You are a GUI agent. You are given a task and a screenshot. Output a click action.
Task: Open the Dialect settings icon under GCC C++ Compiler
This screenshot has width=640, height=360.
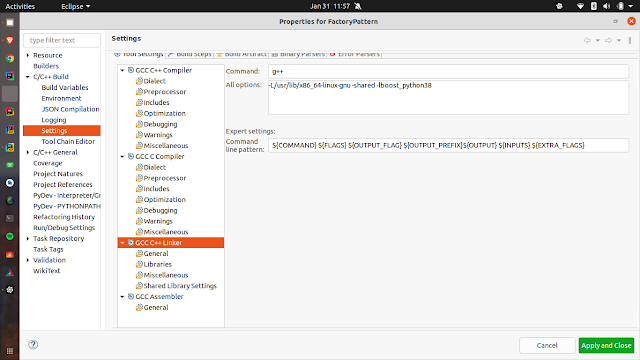[x=139, y=81]
